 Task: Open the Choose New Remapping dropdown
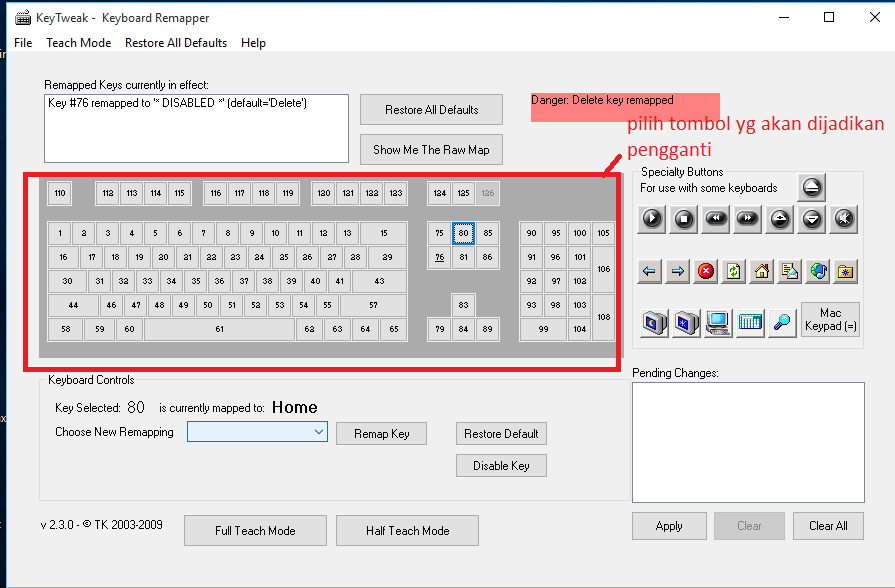point(257,432)
